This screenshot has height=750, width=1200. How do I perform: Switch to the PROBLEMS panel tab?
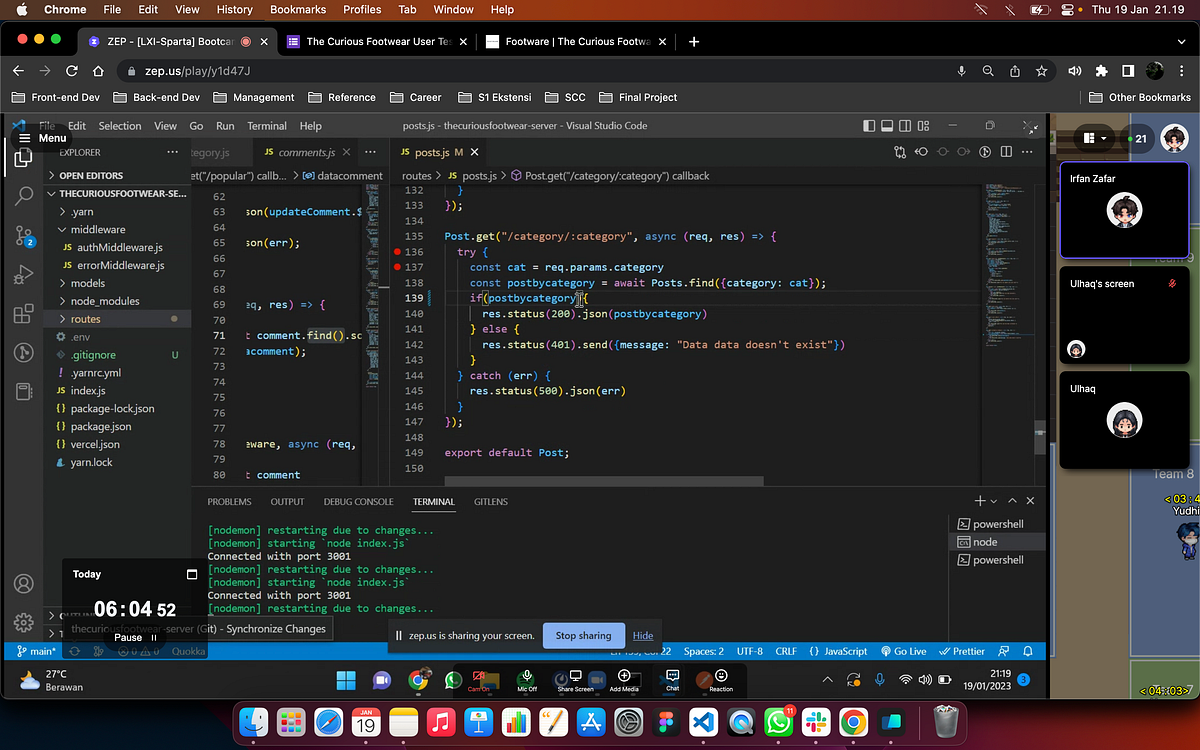(x=229, y=502)
